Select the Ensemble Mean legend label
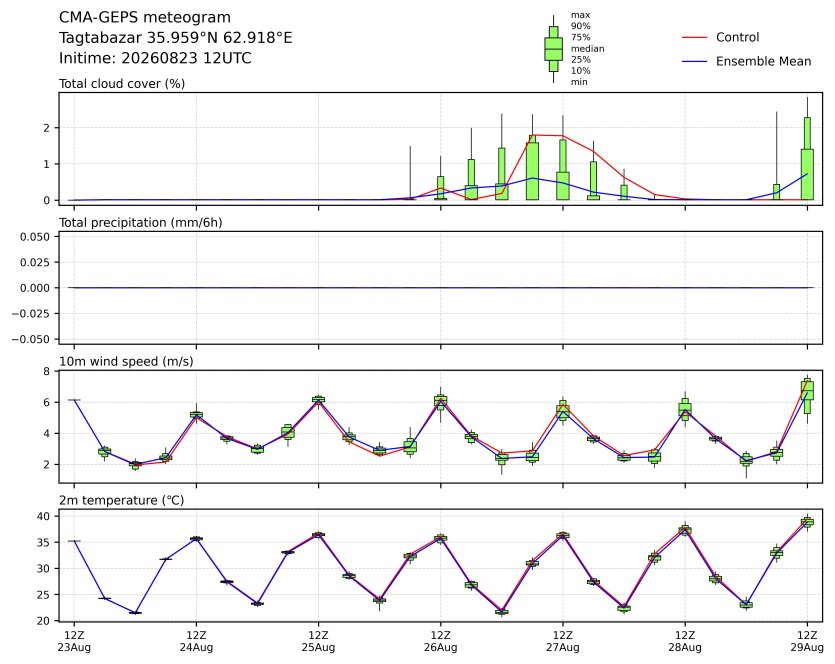 tap(763, 62)
